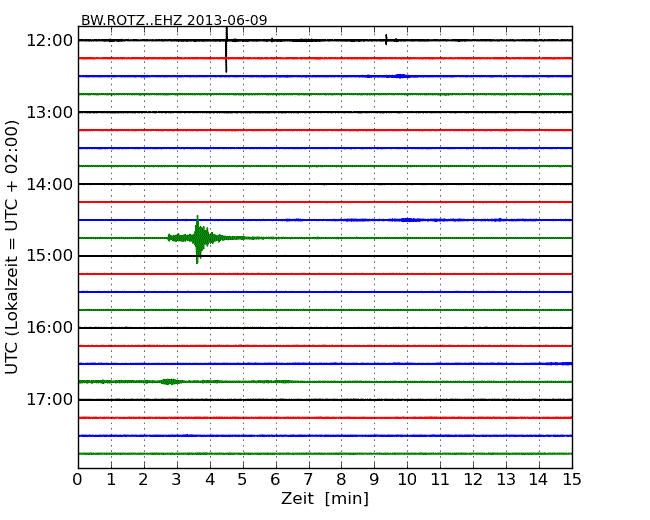Viewport: 650px width, 520px height.
Task: Click the '4' minute tick on Zeit axis
Action: 210,480
